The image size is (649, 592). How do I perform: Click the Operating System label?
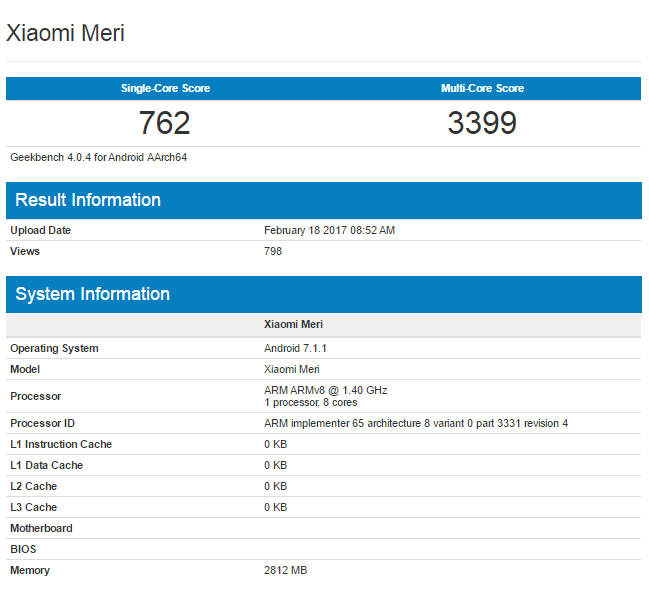click(x=54, y=348)
